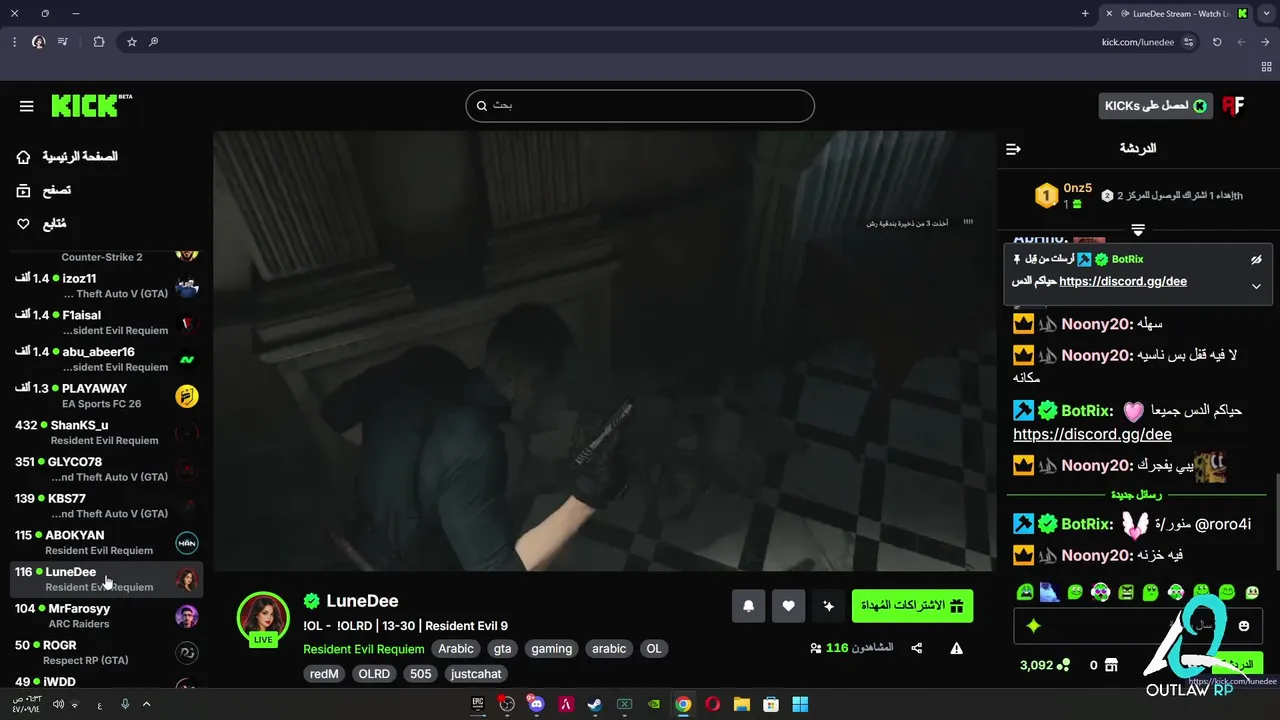Click the Get KICKs button

click(1155, 106)
